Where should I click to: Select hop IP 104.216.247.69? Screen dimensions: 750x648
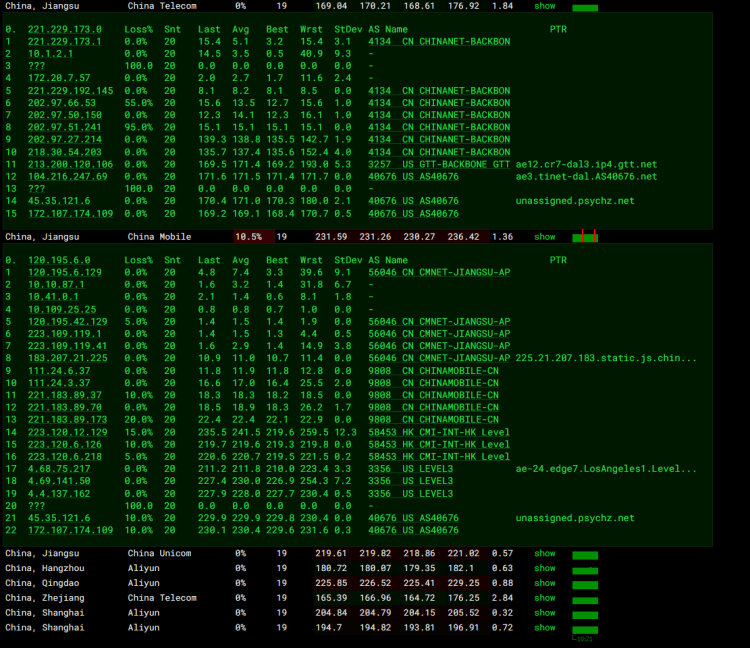[x=67, y=176]
